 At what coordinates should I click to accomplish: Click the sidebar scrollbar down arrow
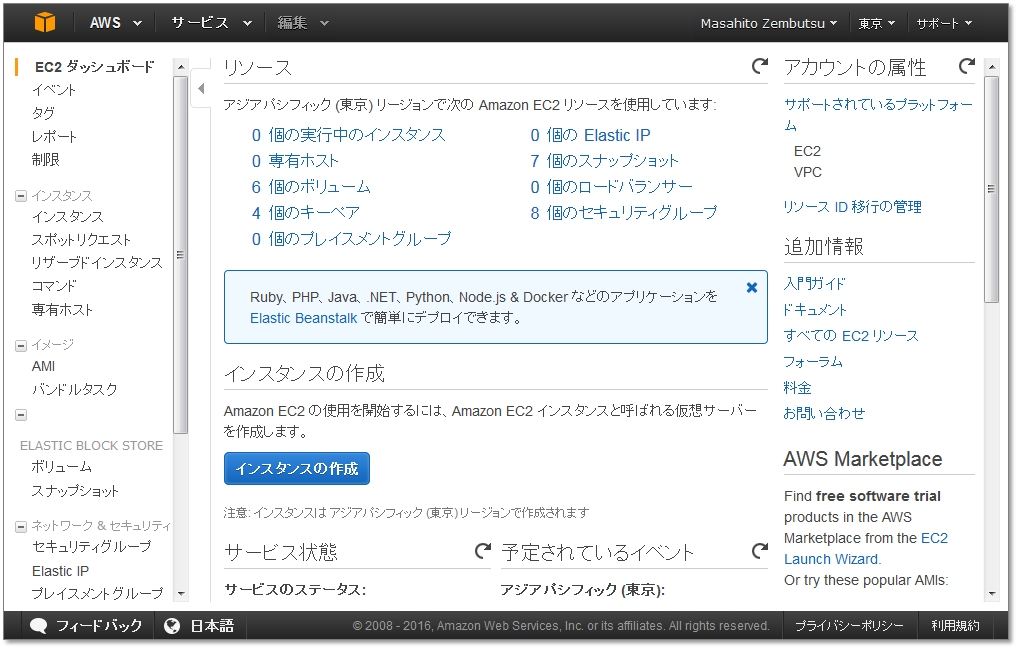(181, 593)
